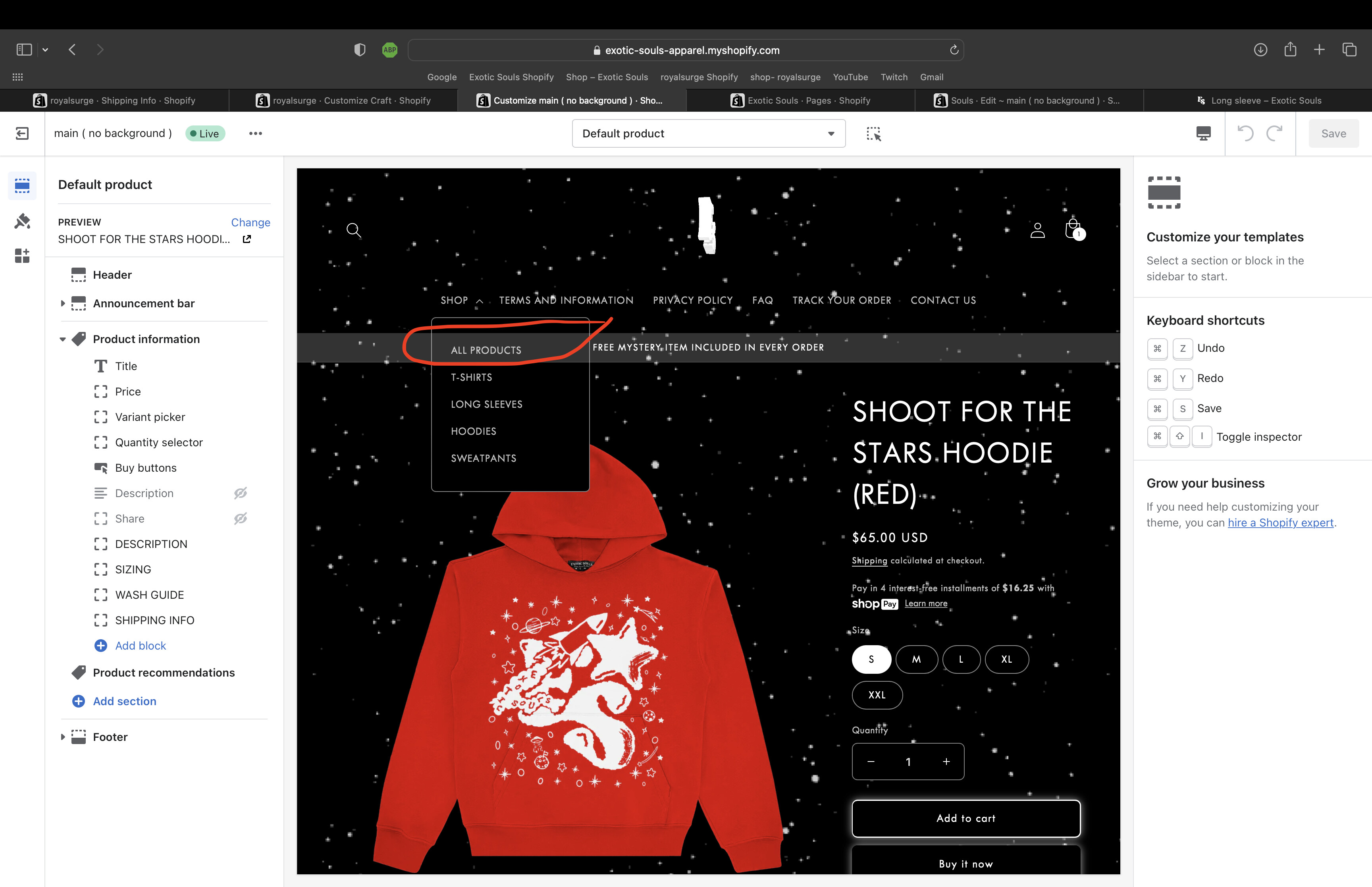Click the exit editor icon
Viewport: 1372px width, 887px height.
[22, 134]
